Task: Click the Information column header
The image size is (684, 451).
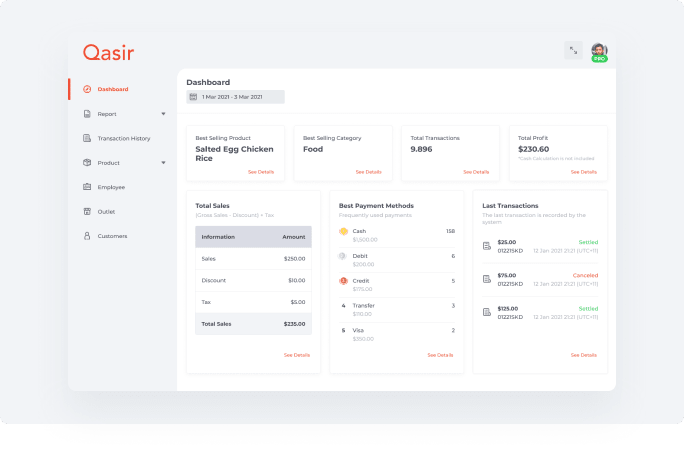Action: (218, 237)
